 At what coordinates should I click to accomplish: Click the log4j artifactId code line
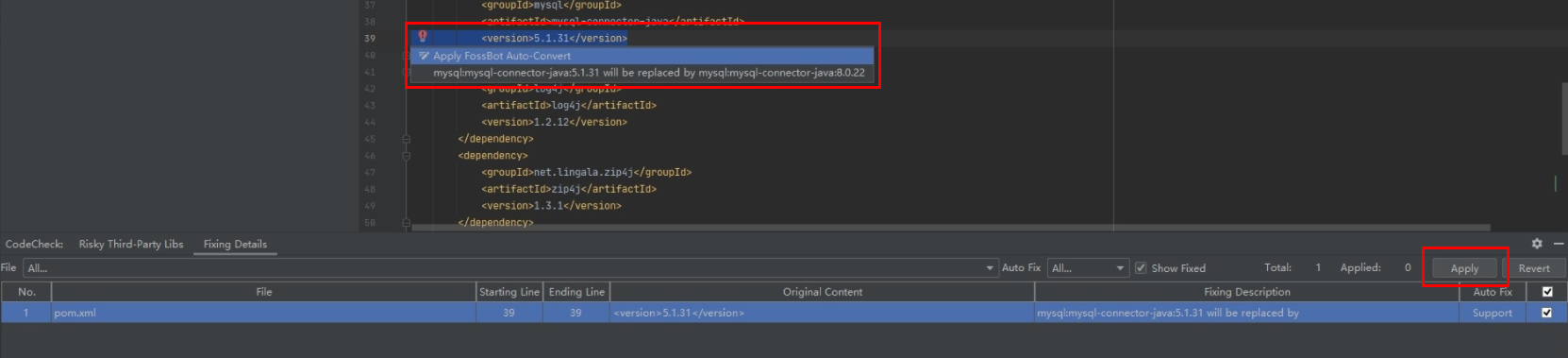[569, 105]
